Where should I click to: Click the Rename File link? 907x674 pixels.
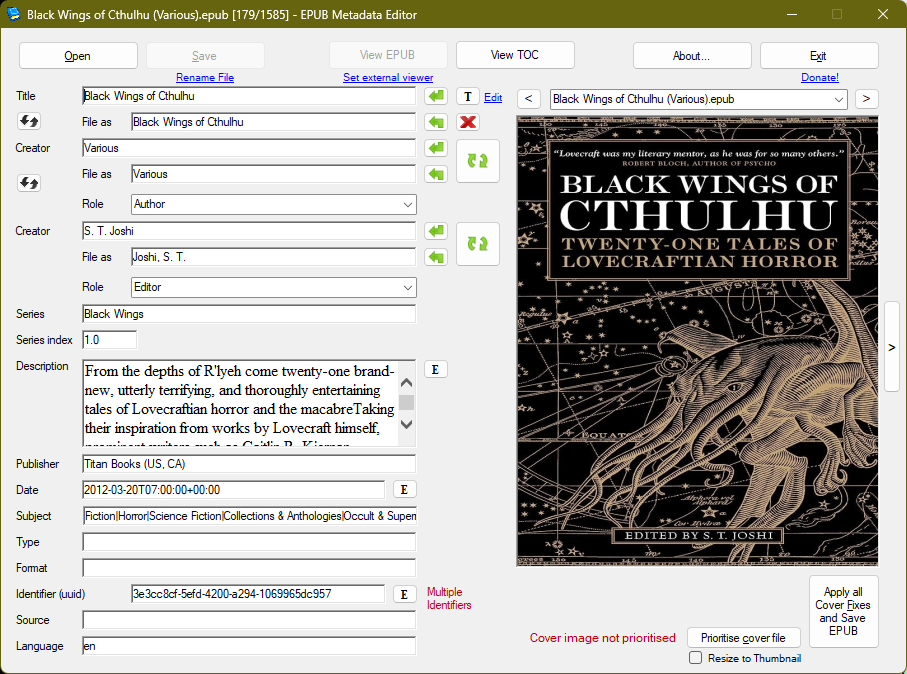click(205, 78)
